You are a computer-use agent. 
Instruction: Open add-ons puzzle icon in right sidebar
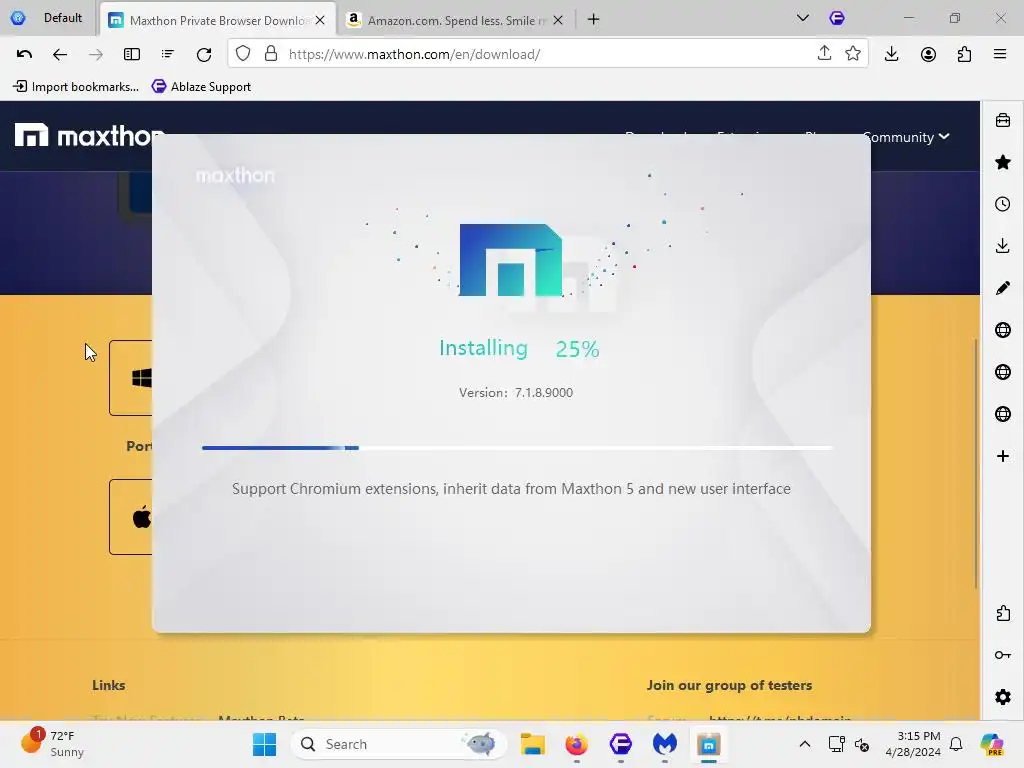click(x=1003, y=613)
